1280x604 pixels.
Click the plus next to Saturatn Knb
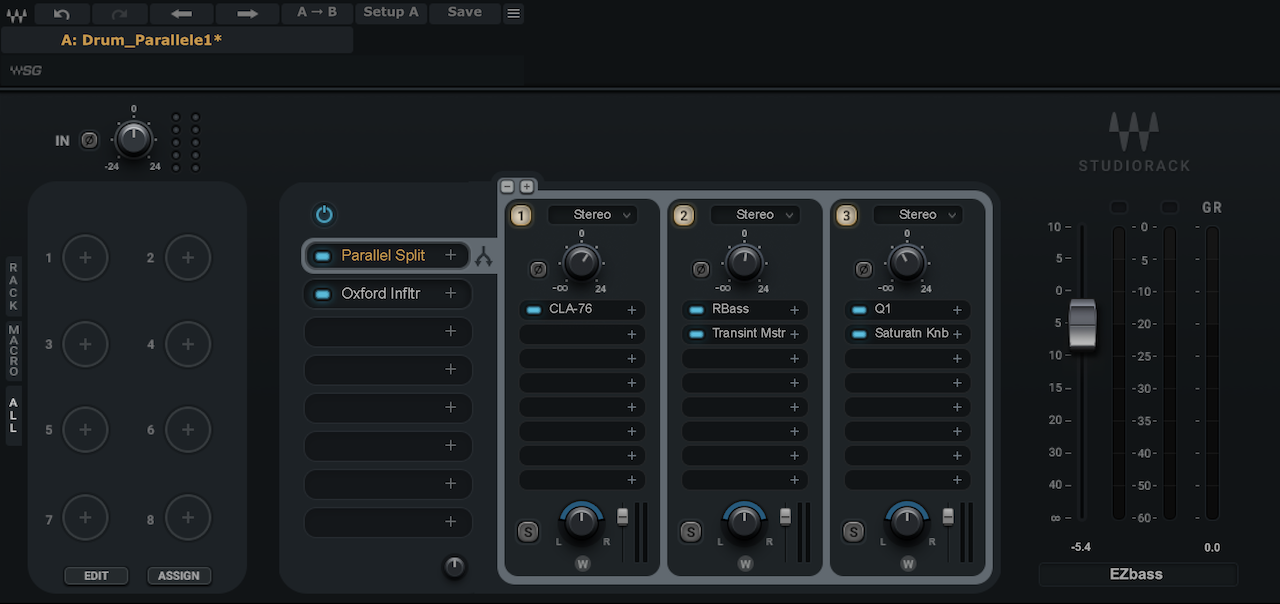(x=957, y=334)
